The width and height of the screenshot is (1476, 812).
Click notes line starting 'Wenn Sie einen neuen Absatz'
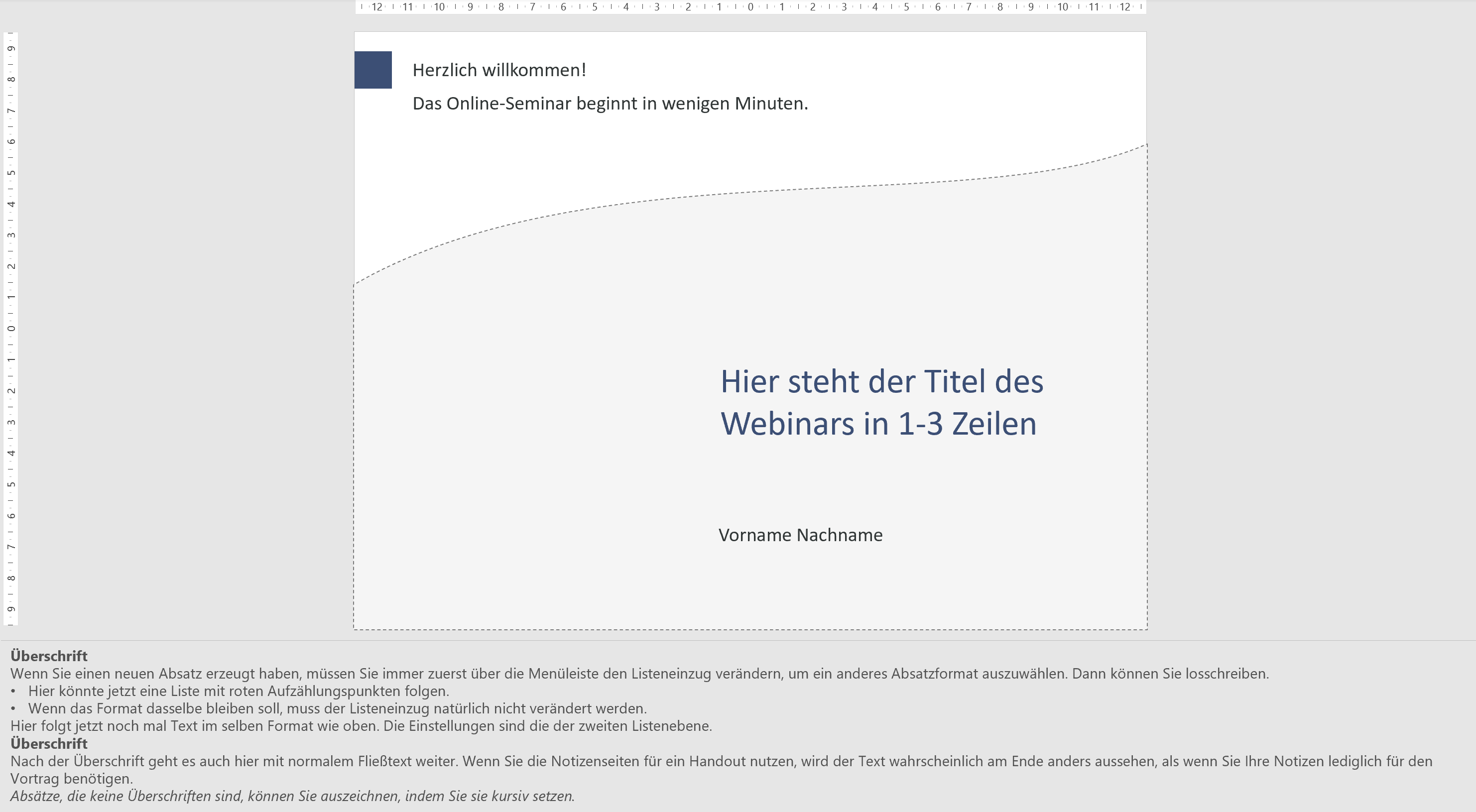tap(639, 673)
